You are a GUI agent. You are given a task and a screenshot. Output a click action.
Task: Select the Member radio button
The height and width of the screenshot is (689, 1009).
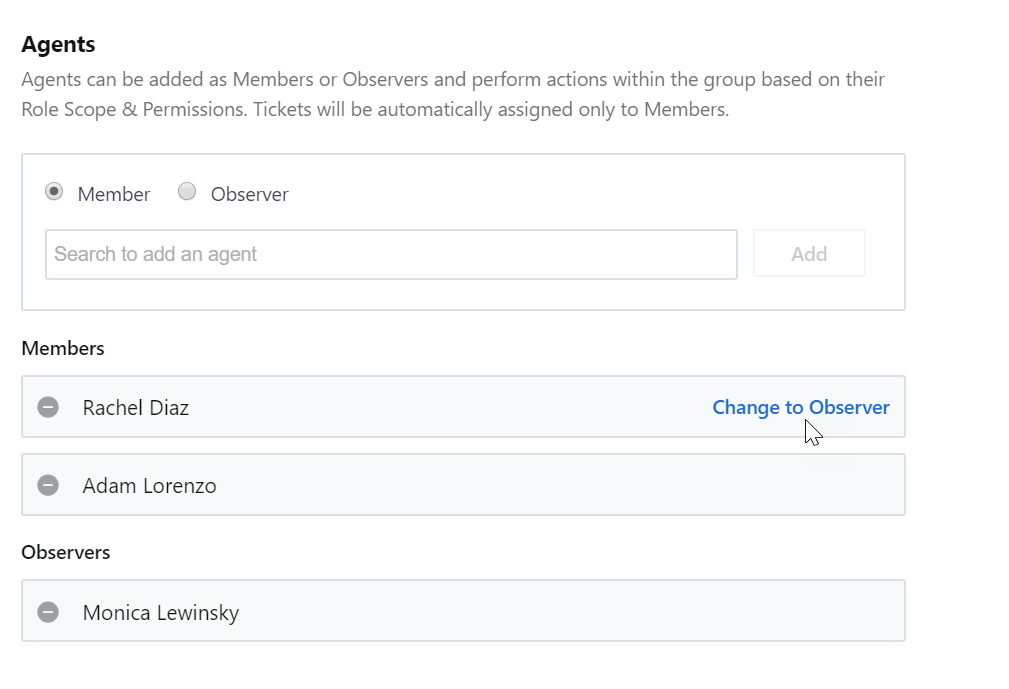(54, 192)
